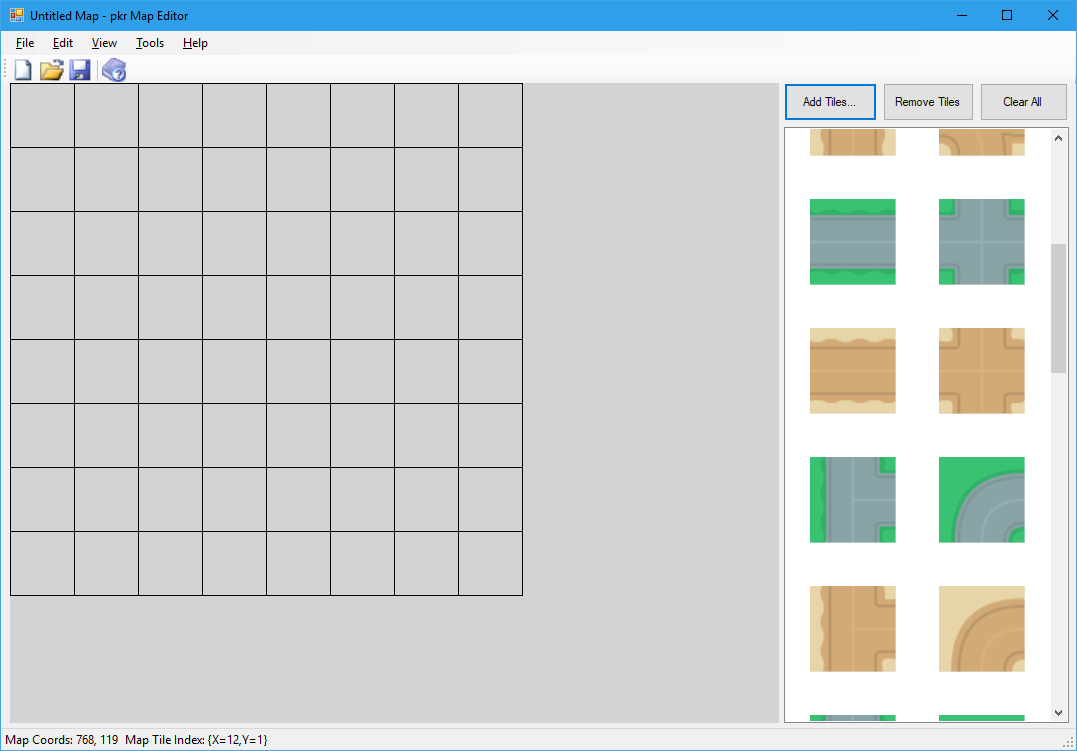Open the Tools menu
The image size is (1077, 751).
click(x=150, y=43)
